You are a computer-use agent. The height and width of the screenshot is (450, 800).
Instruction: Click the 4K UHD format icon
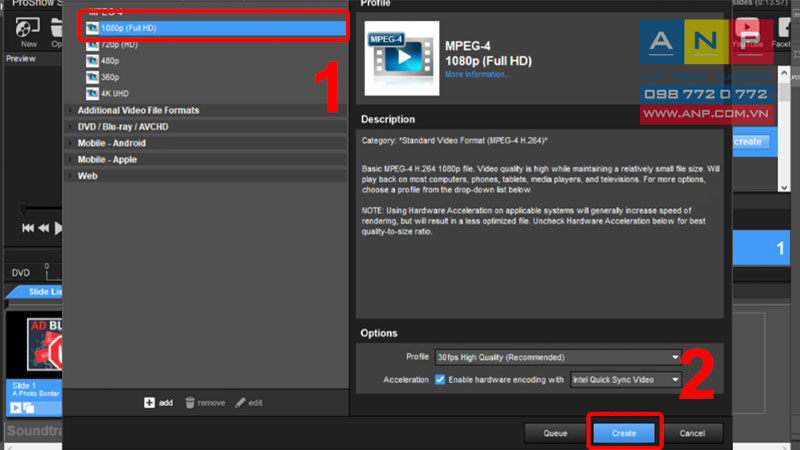tap(92, 93)
